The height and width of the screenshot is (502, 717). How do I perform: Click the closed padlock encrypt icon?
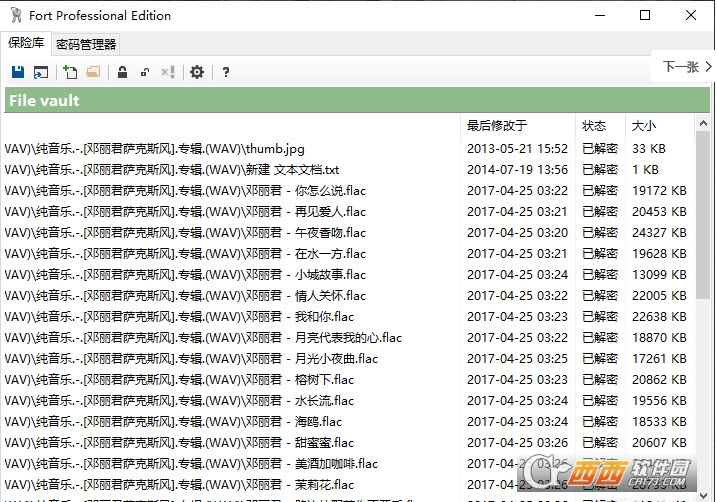122,72
